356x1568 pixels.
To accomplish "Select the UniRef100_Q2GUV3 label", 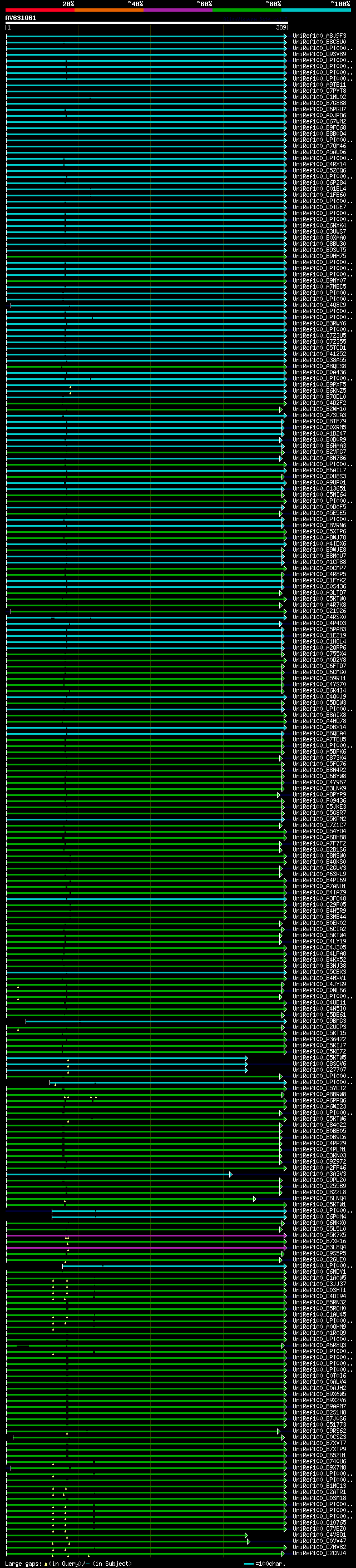I will [319, 868].
